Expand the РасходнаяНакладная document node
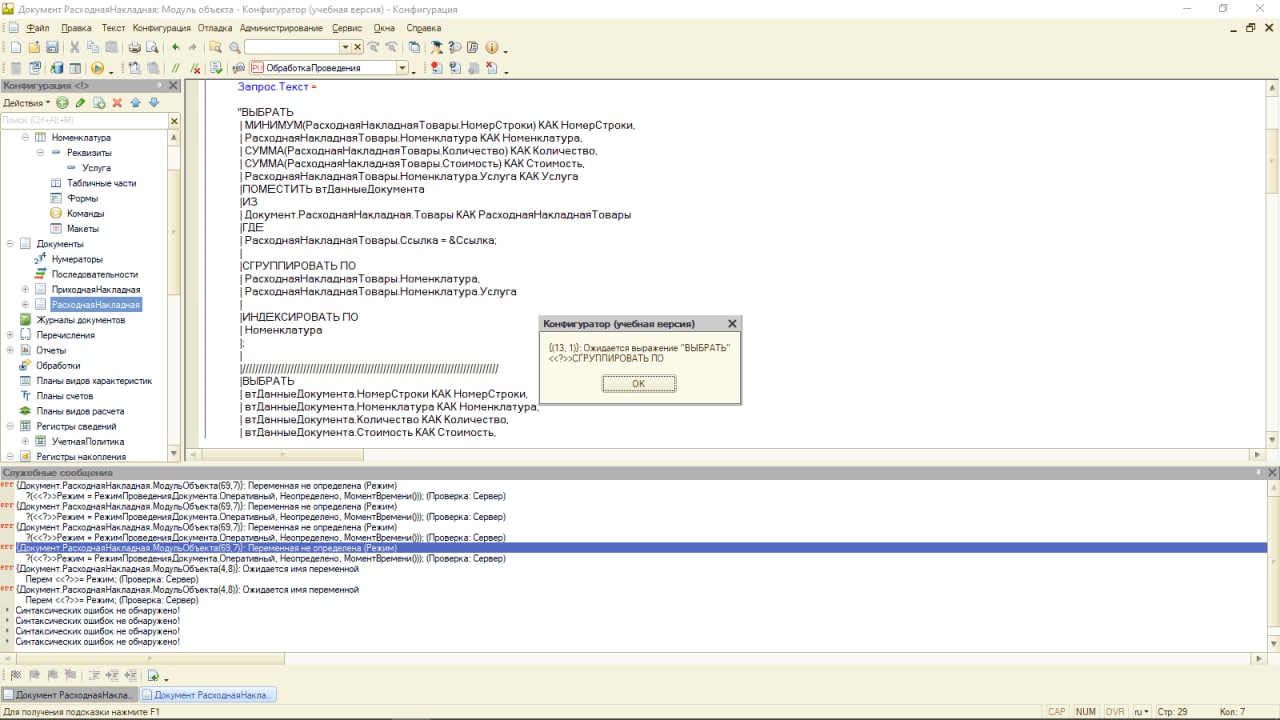 click(x=26, y=305)
